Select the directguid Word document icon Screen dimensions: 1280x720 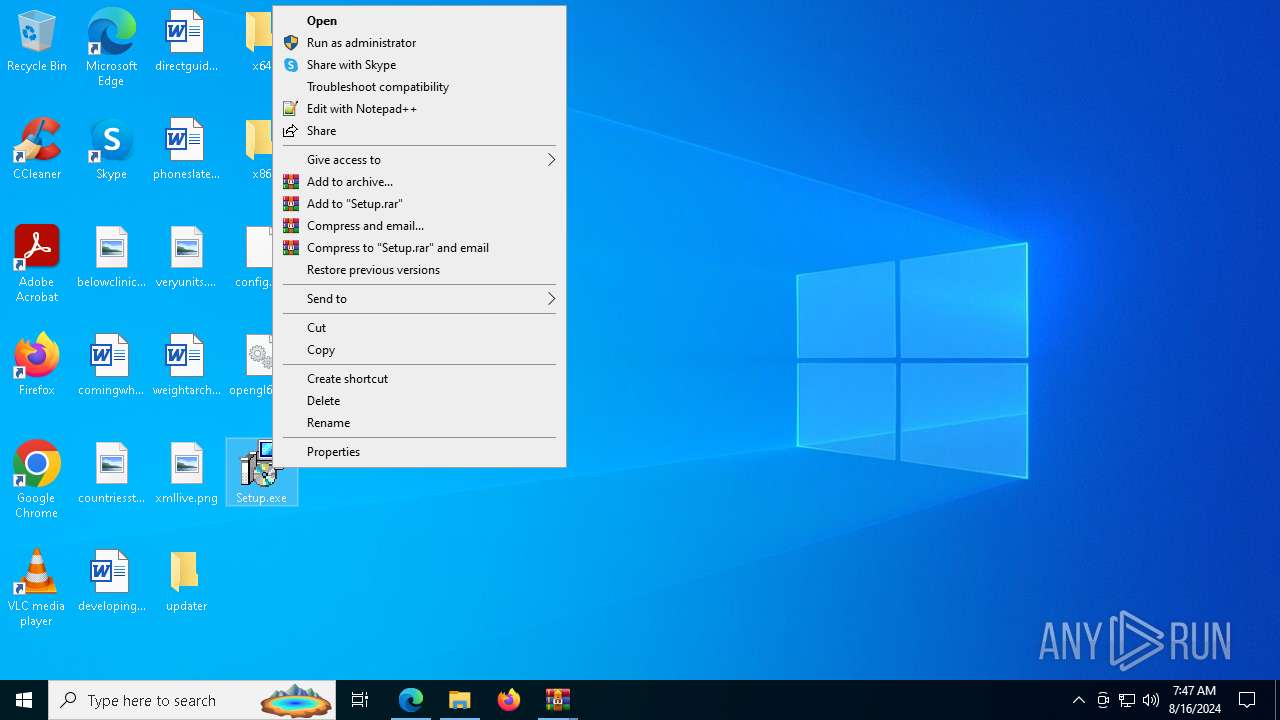point(186,42)
